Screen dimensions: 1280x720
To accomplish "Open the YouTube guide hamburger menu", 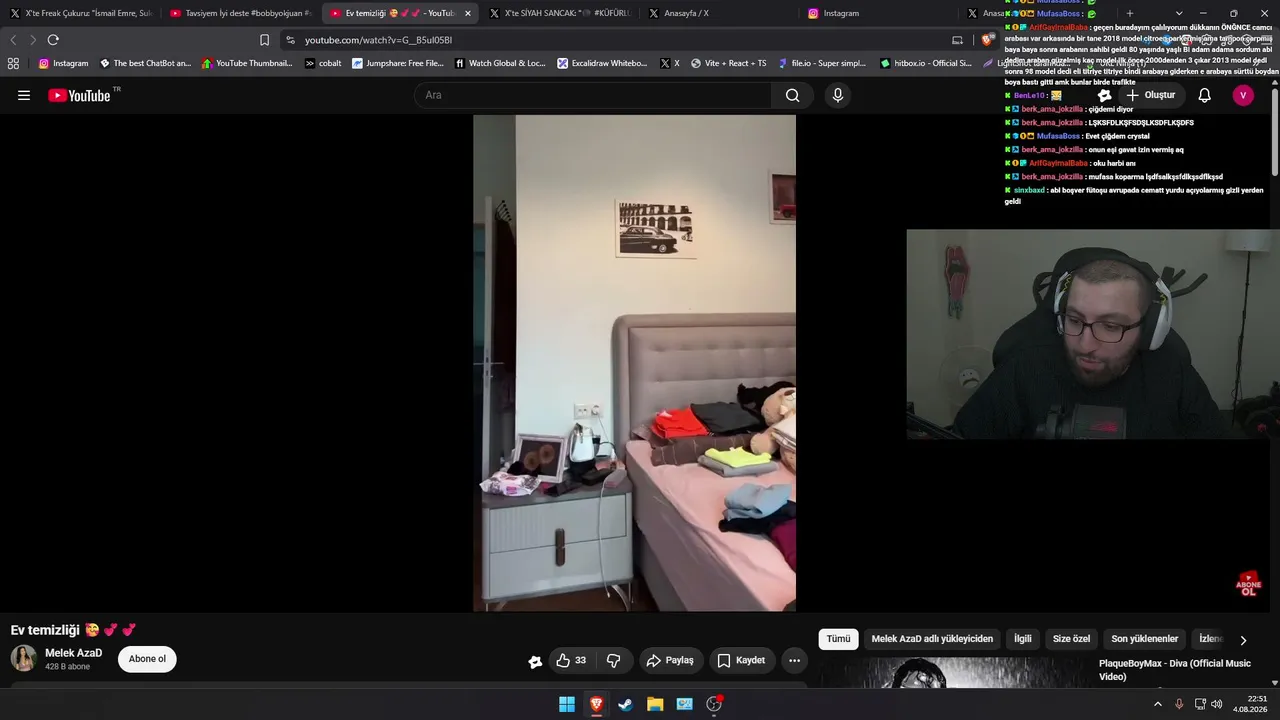I will tap(24, 95).
